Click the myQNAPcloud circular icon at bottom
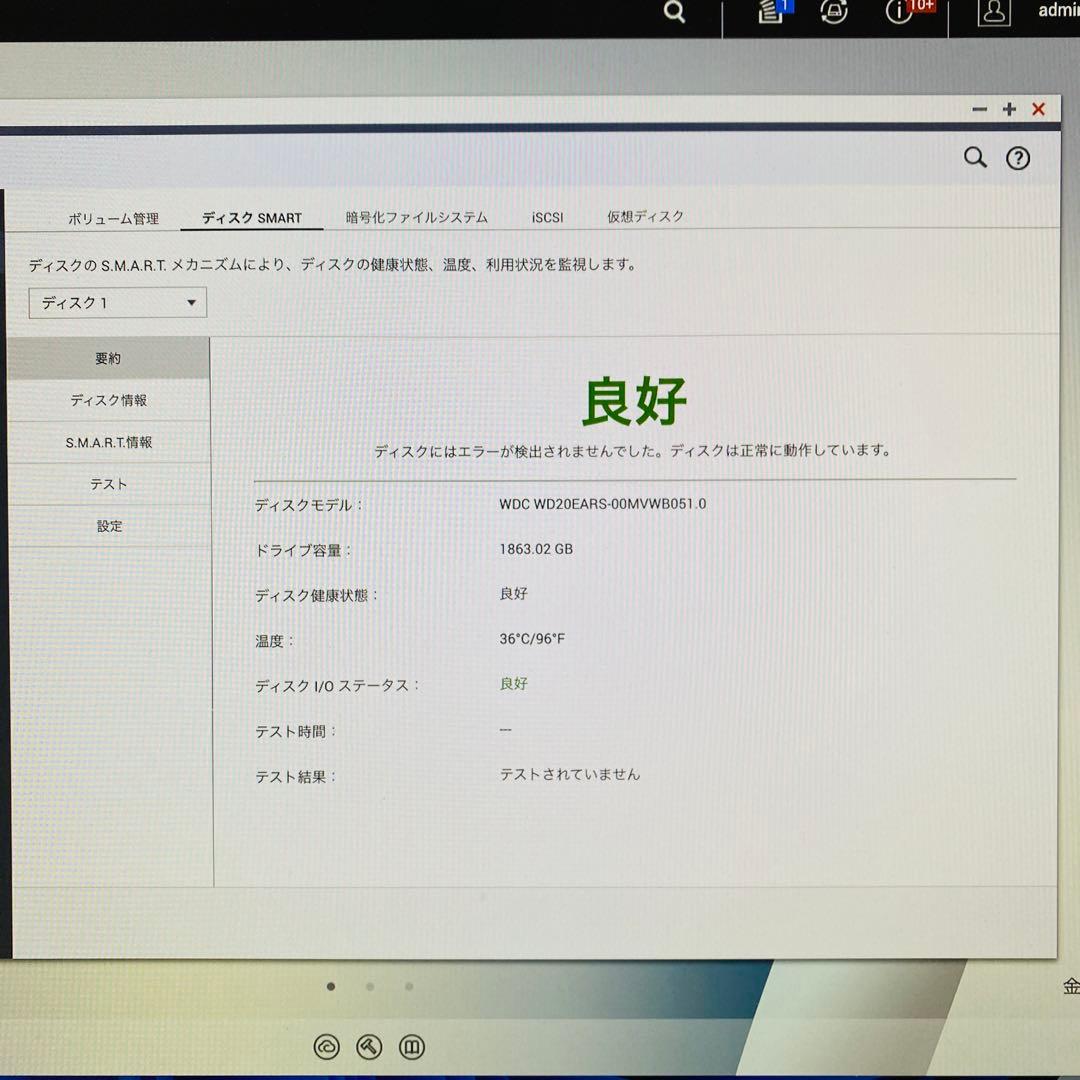Screen dimensions: 1080x1080 (x=326, y=1047)
